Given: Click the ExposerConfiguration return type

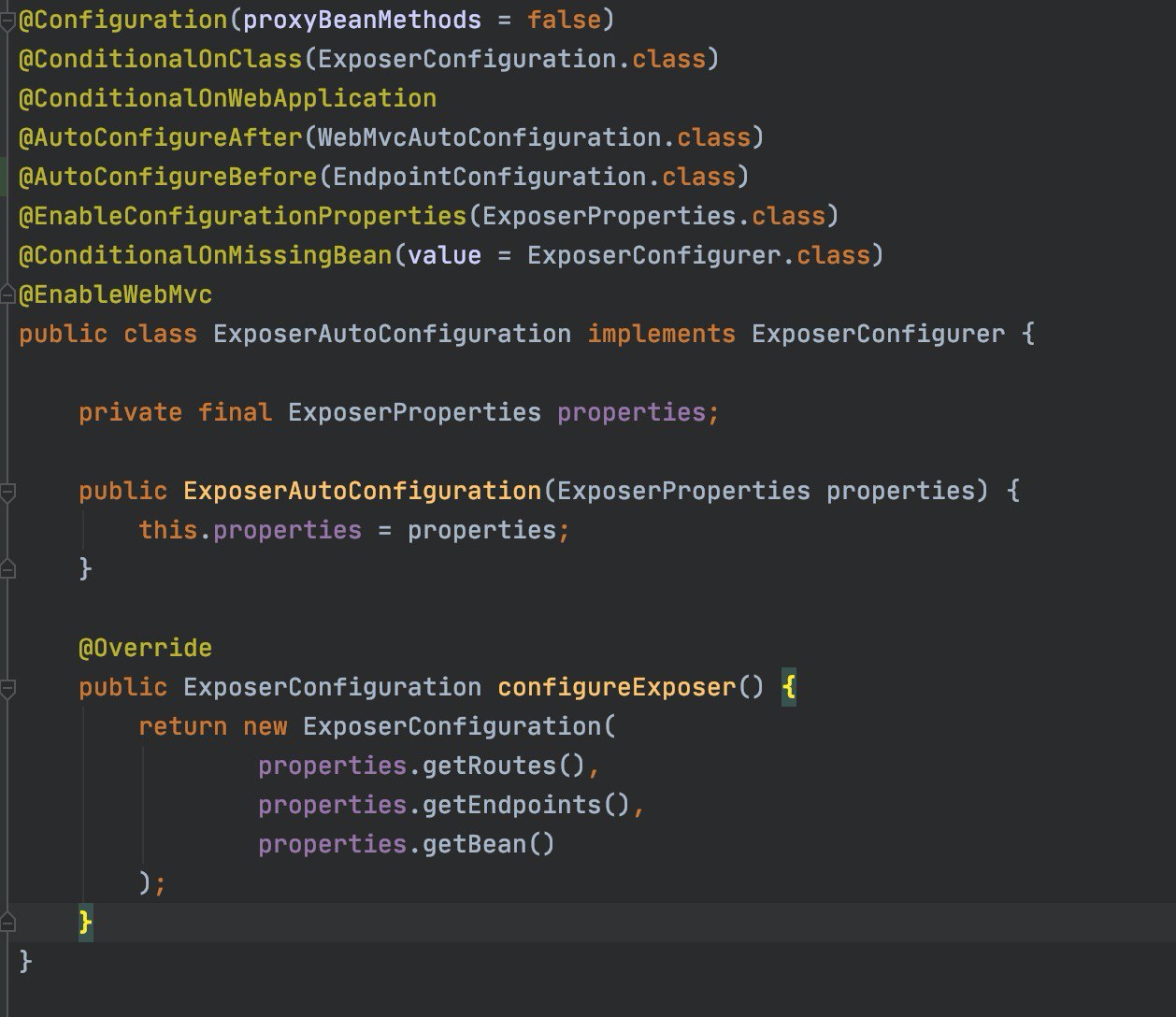Looking at the screenshot, I should [x=332, y=687].
